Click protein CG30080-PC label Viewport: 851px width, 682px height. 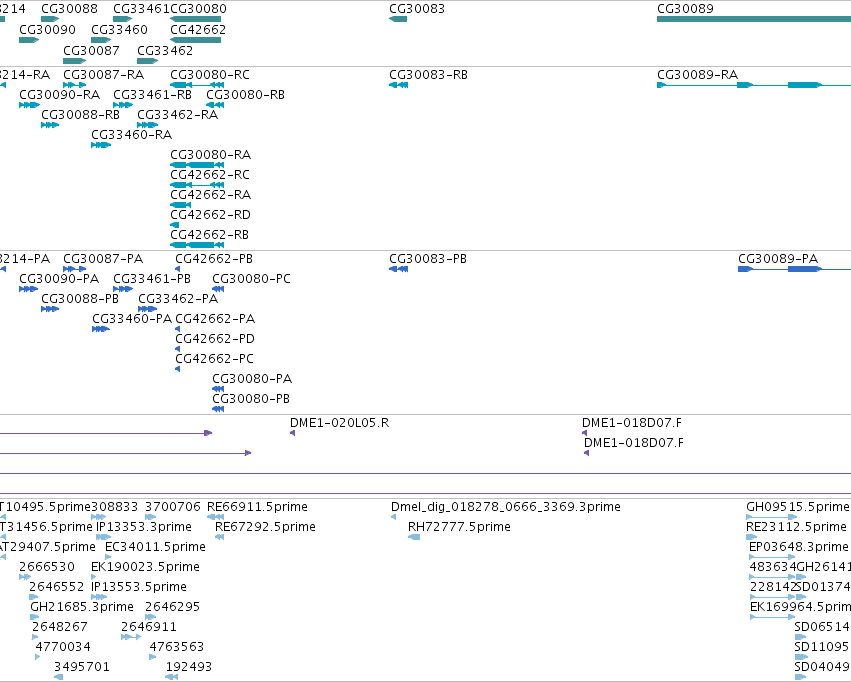(251, 279)
